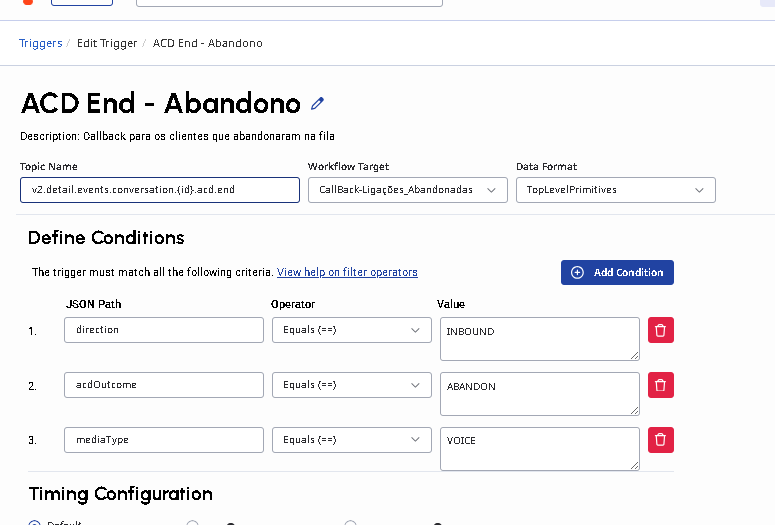
Task: Click the INBOUND value text area
Action: pos(539,338)
